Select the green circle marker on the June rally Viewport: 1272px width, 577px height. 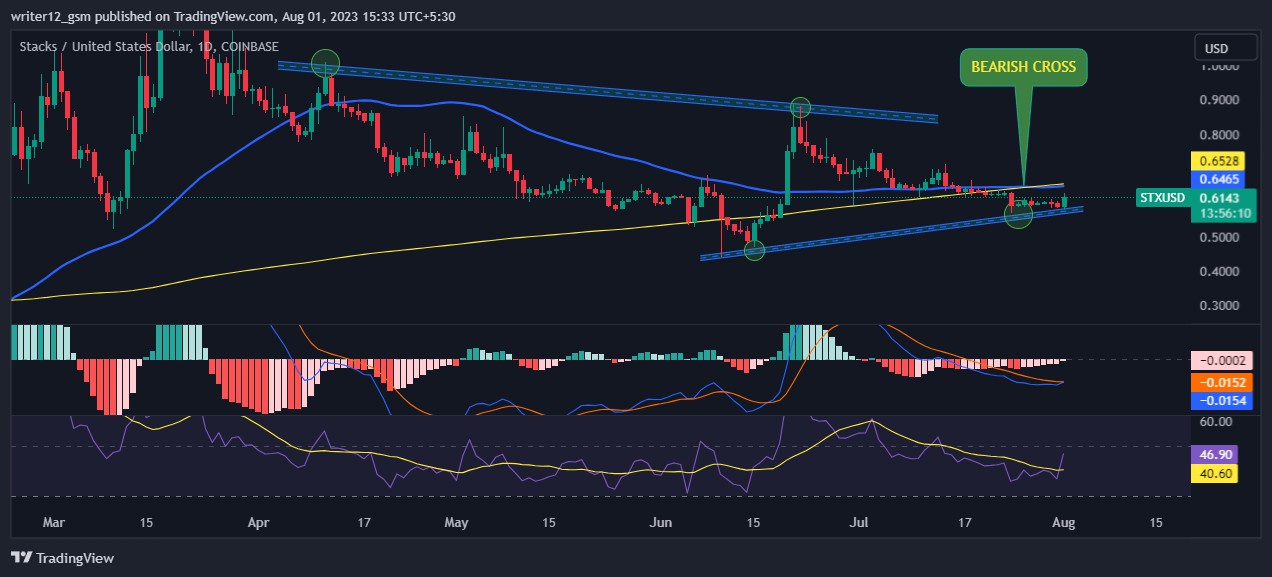pyautogui.click(x=799, y=107)
